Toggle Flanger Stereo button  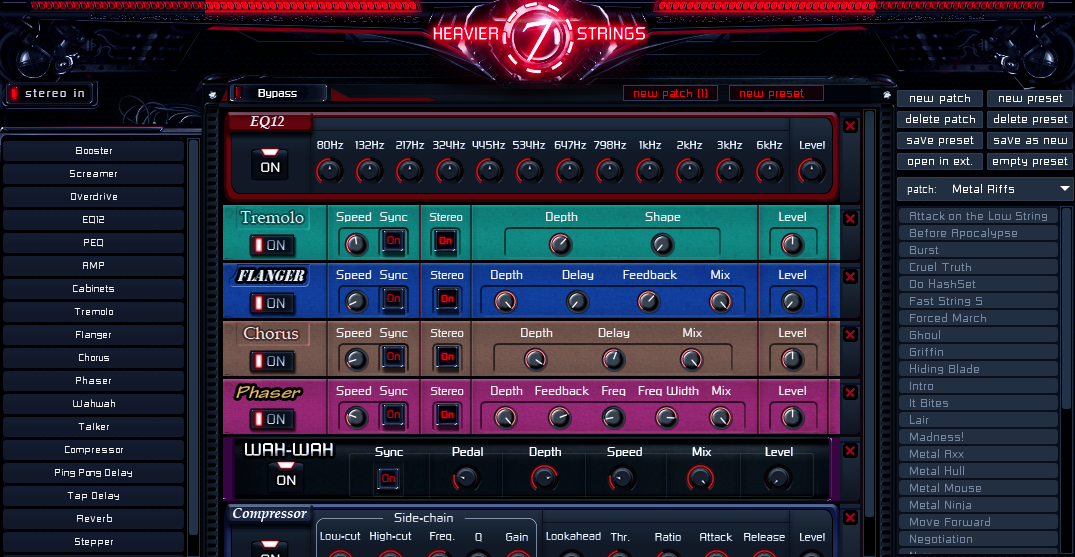point(446,299)
